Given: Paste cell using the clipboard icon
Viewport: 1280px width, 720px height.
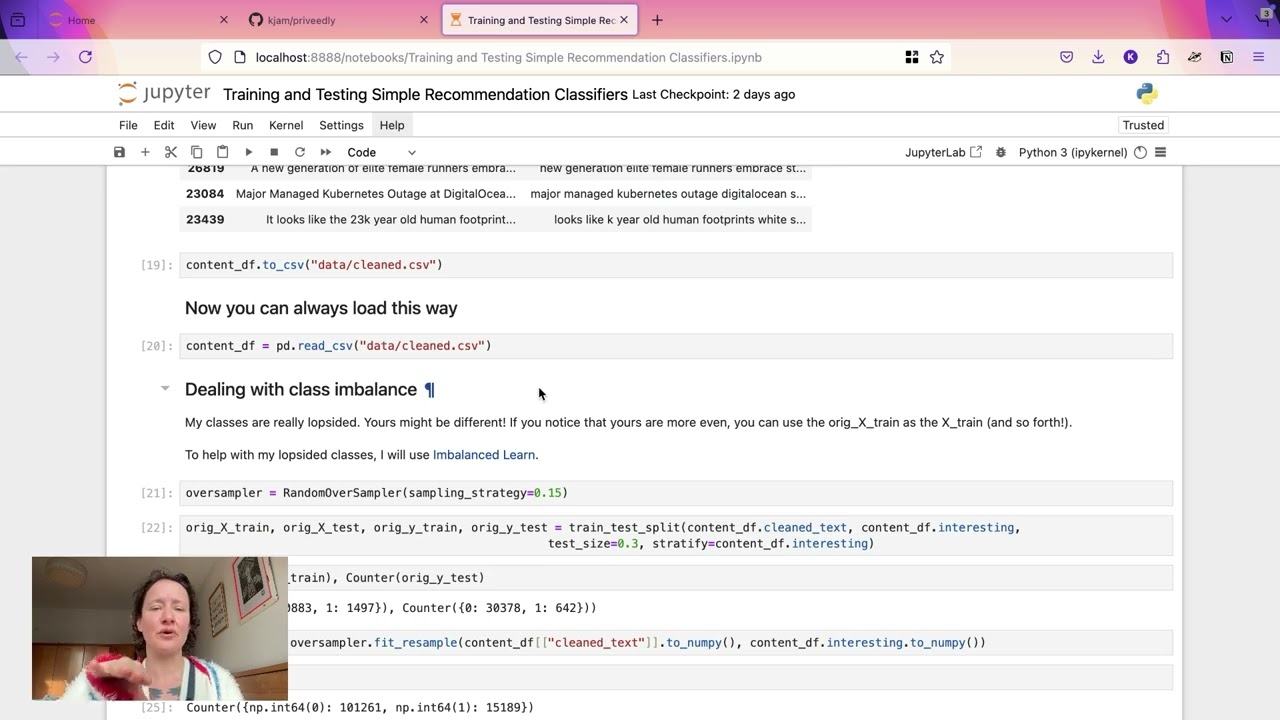Looking at the screenshot, I should 222,152.
